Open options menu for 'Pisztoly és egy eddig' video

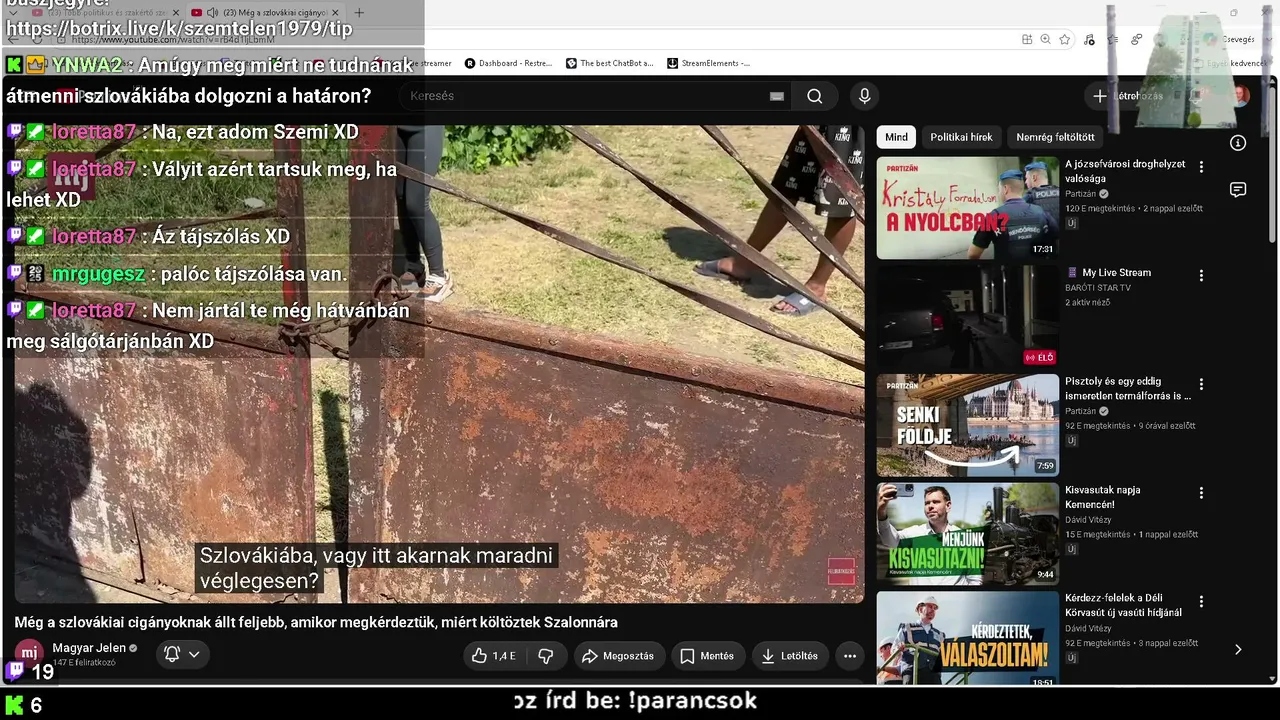[1202, 384]
